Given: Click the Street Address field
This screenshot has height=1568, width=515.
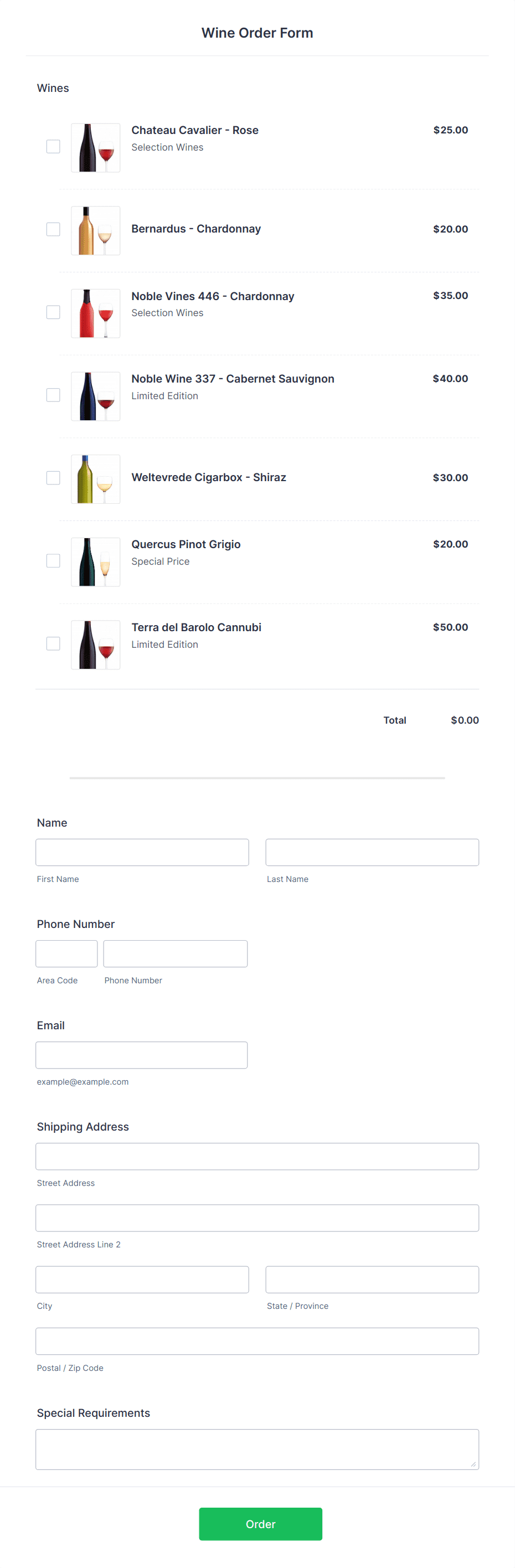Looking at the screenshot, I should (x=257, y=1156).
